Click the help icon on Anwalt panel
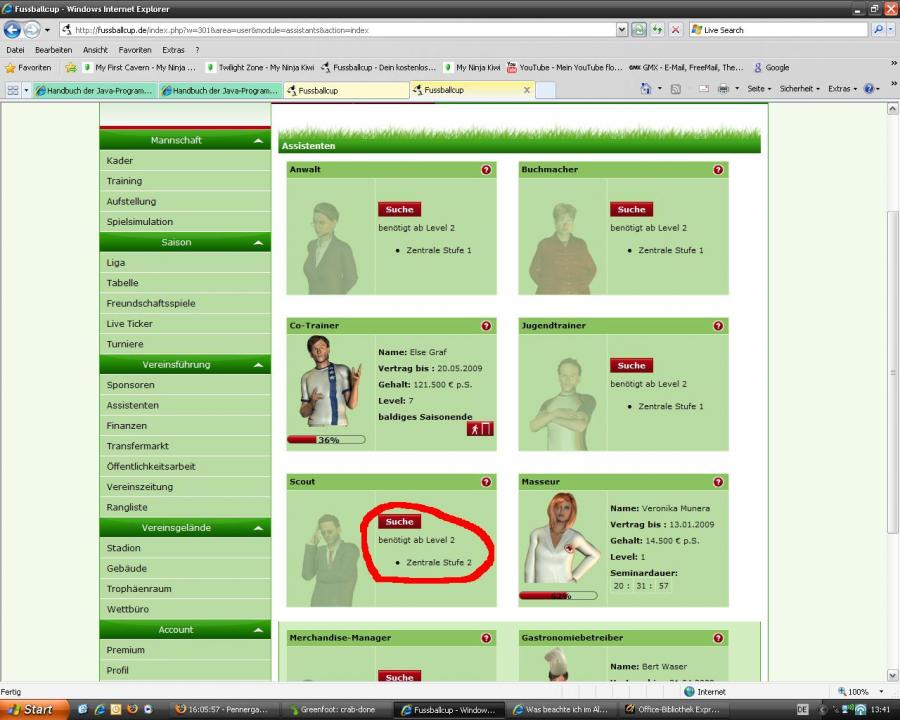This screenshot has height=720, width=900. (486, 170)
